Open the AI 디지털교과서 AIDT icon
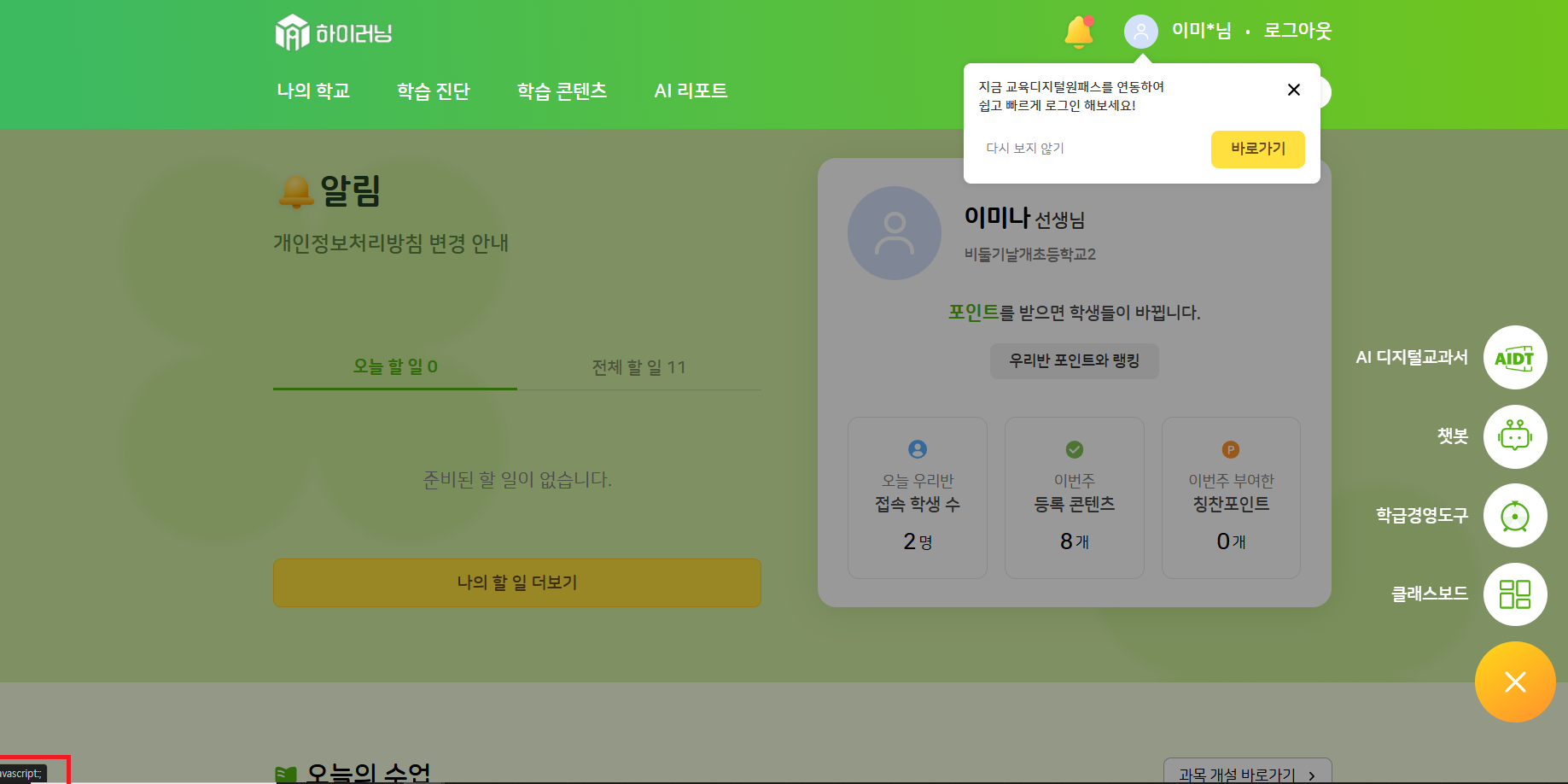 [1514, 358]
